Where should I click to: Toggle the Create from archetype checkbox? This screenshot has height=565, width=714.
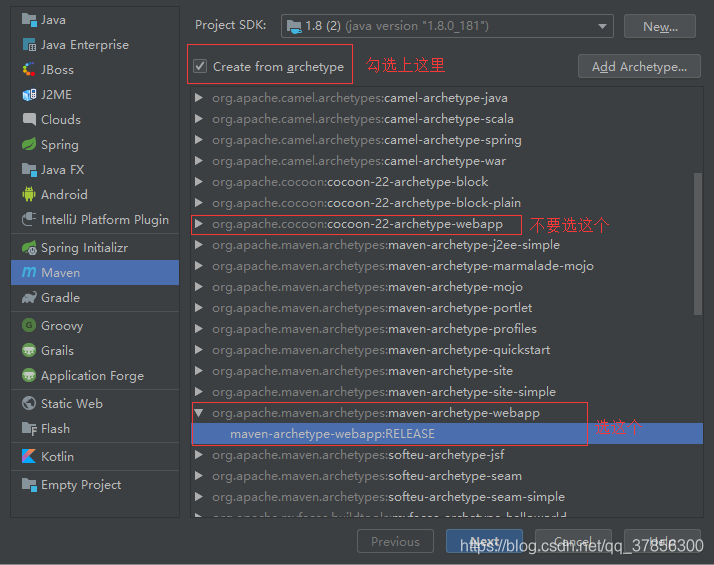coord(200,66)
